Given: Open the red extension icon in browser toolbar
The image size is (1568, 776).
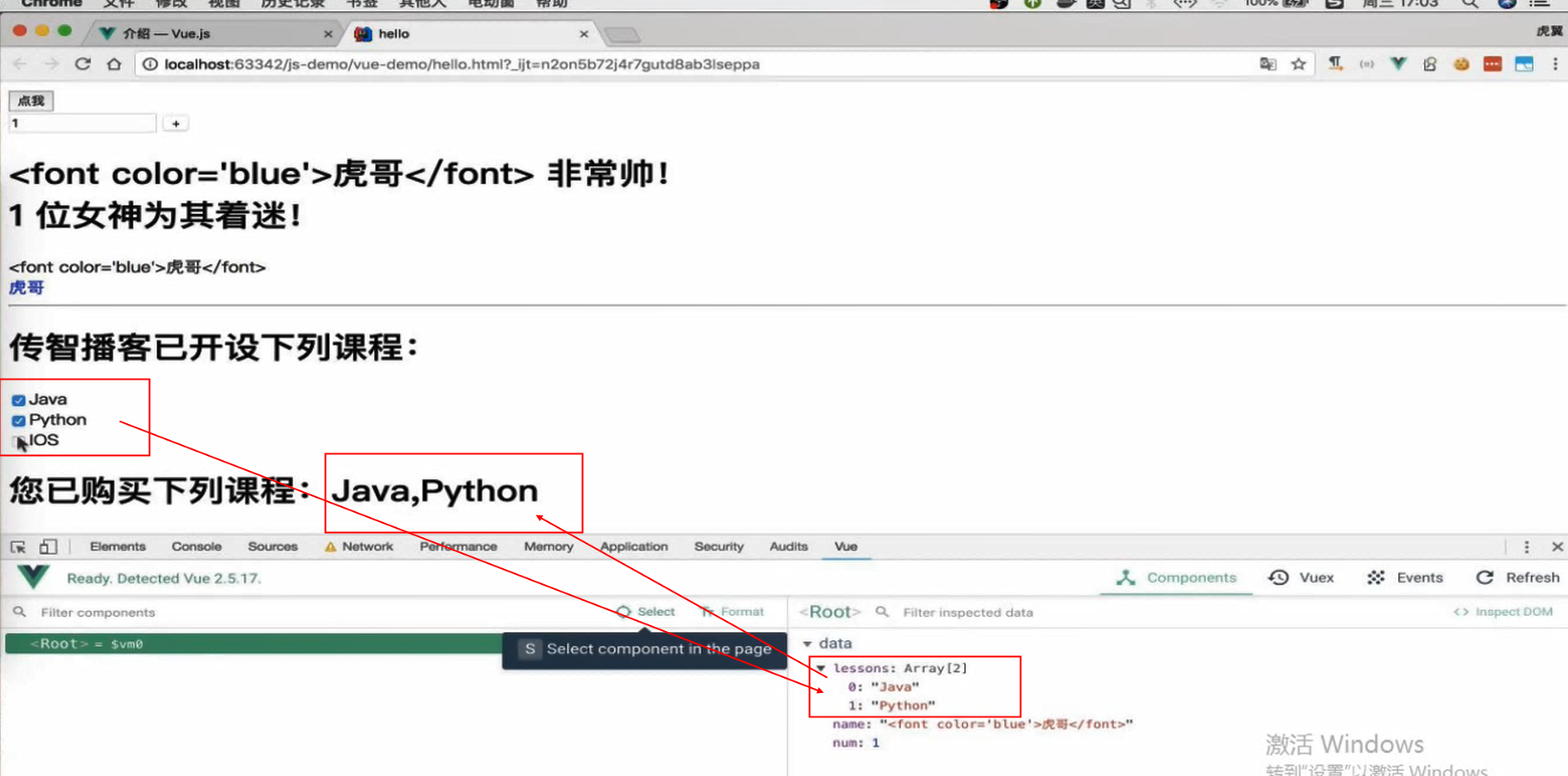Looking at the screenshot, I should [1493, 64].
